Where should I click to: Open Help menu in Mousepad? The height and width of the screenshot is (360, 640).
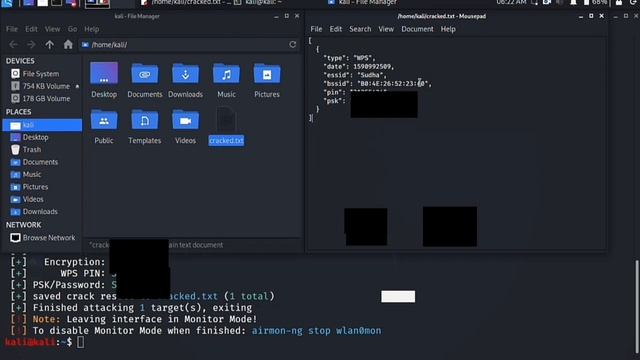click(448, 29)
